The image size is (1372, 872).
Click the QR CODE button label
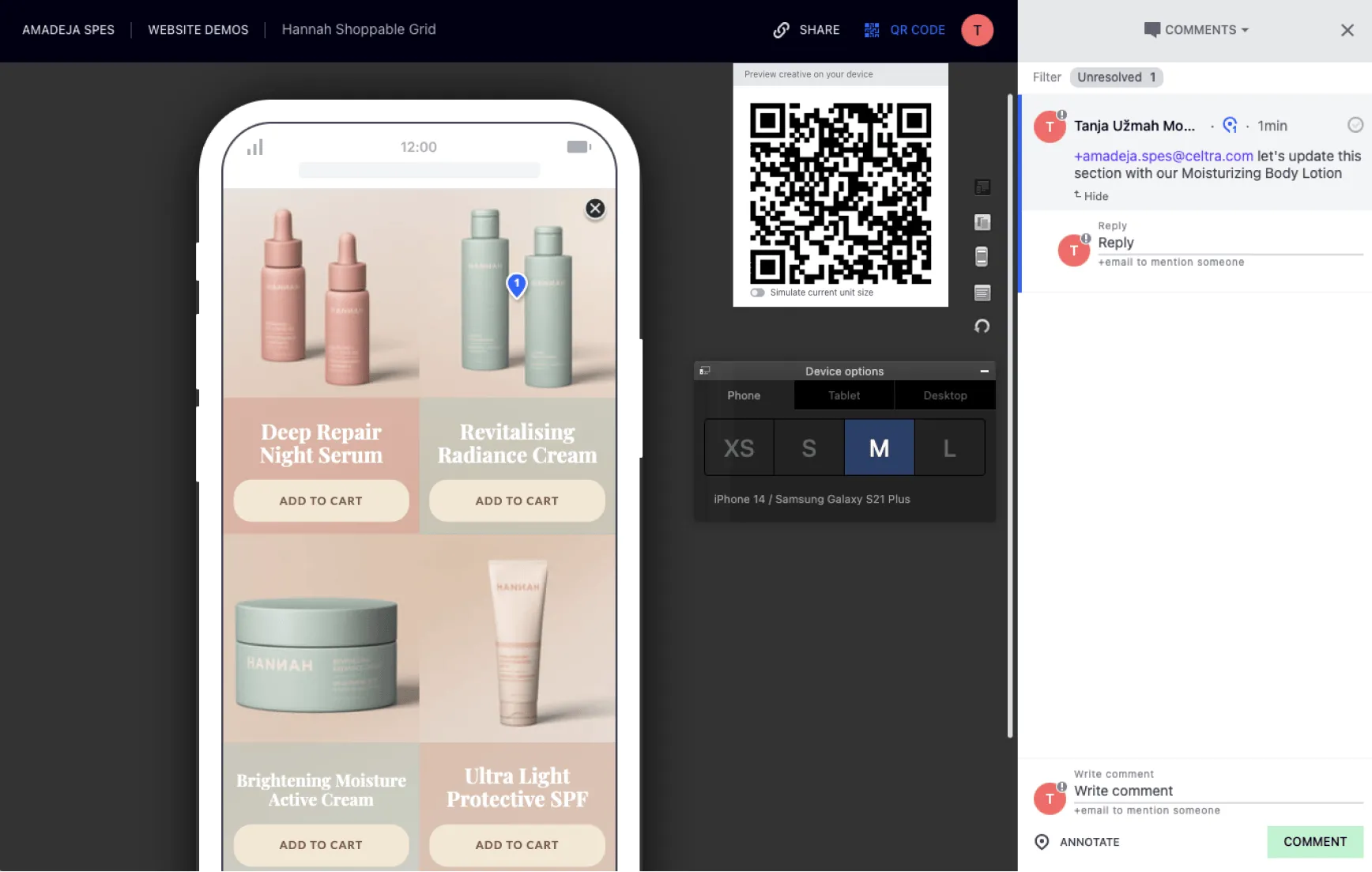coord(918,30)
